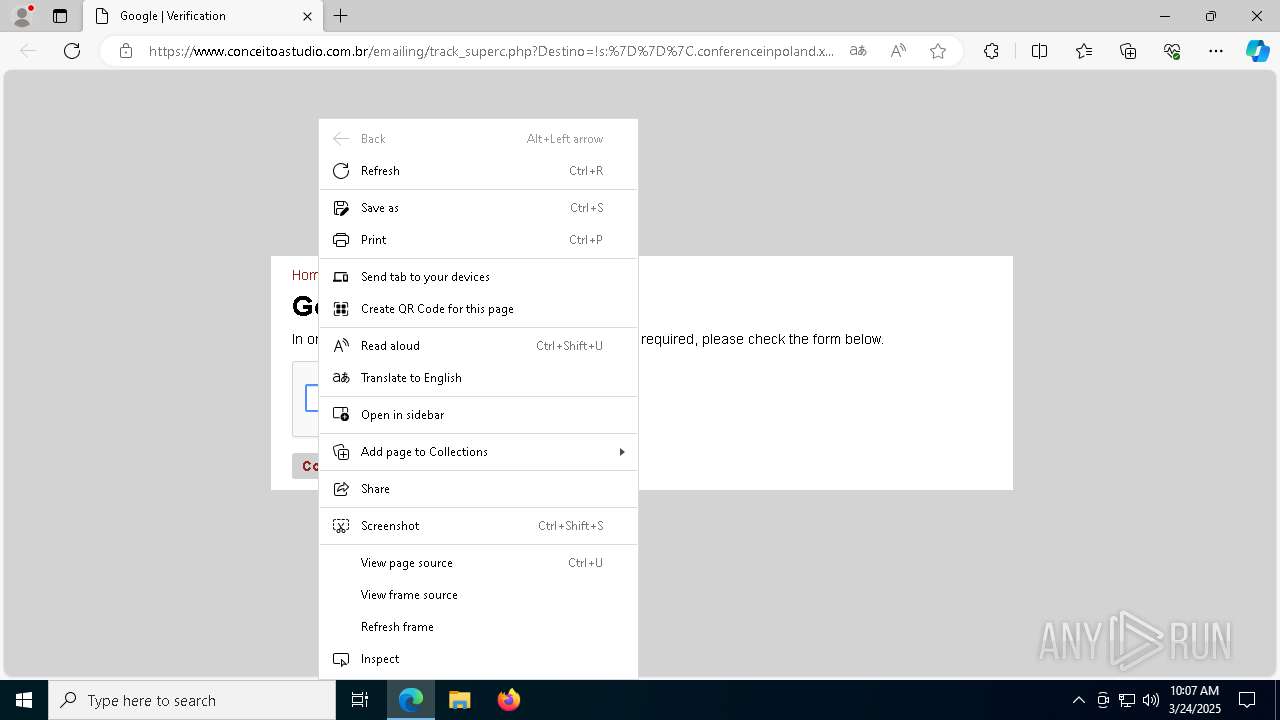
Task: Add page to favorites star icon
Action: pos(938,51)
